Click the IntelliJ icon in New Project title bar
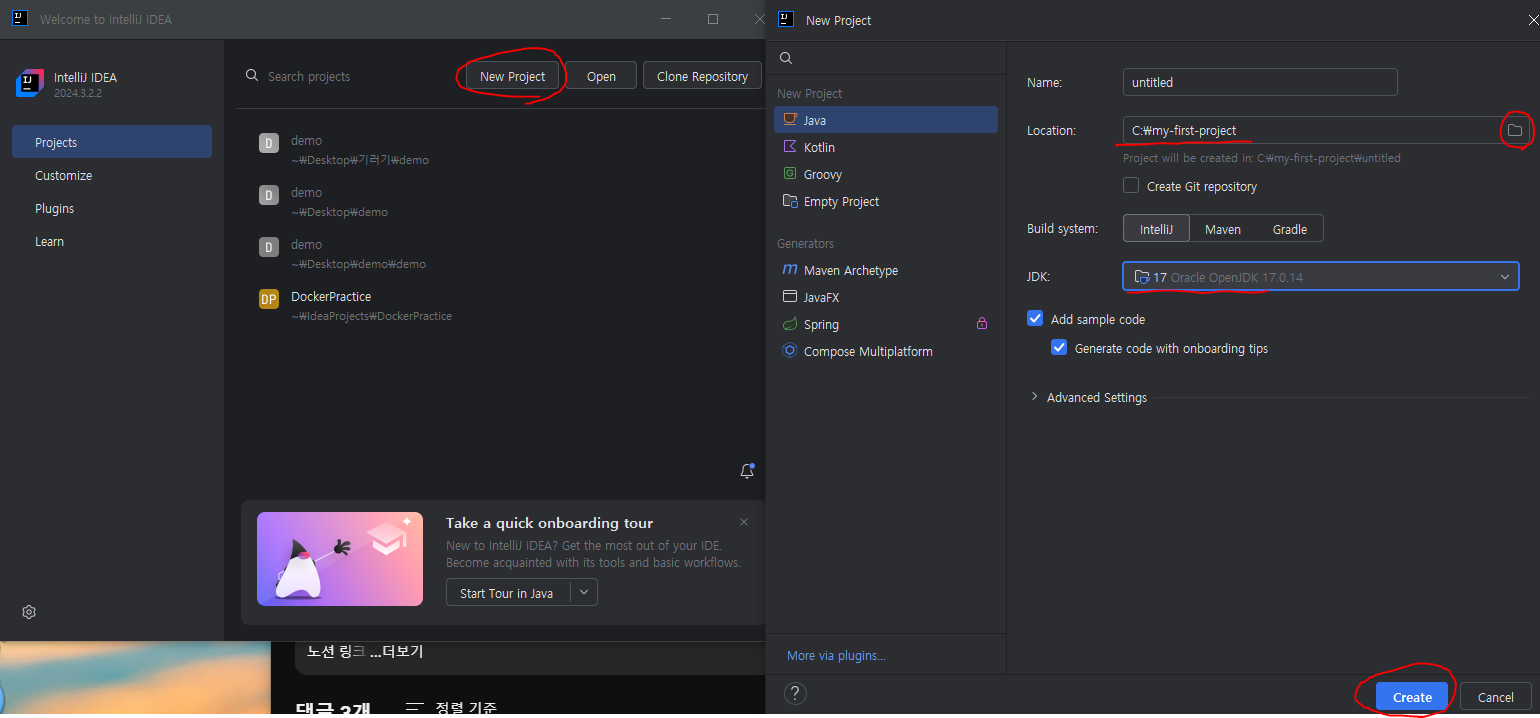 pyautogui.click(x=786, y=19)
